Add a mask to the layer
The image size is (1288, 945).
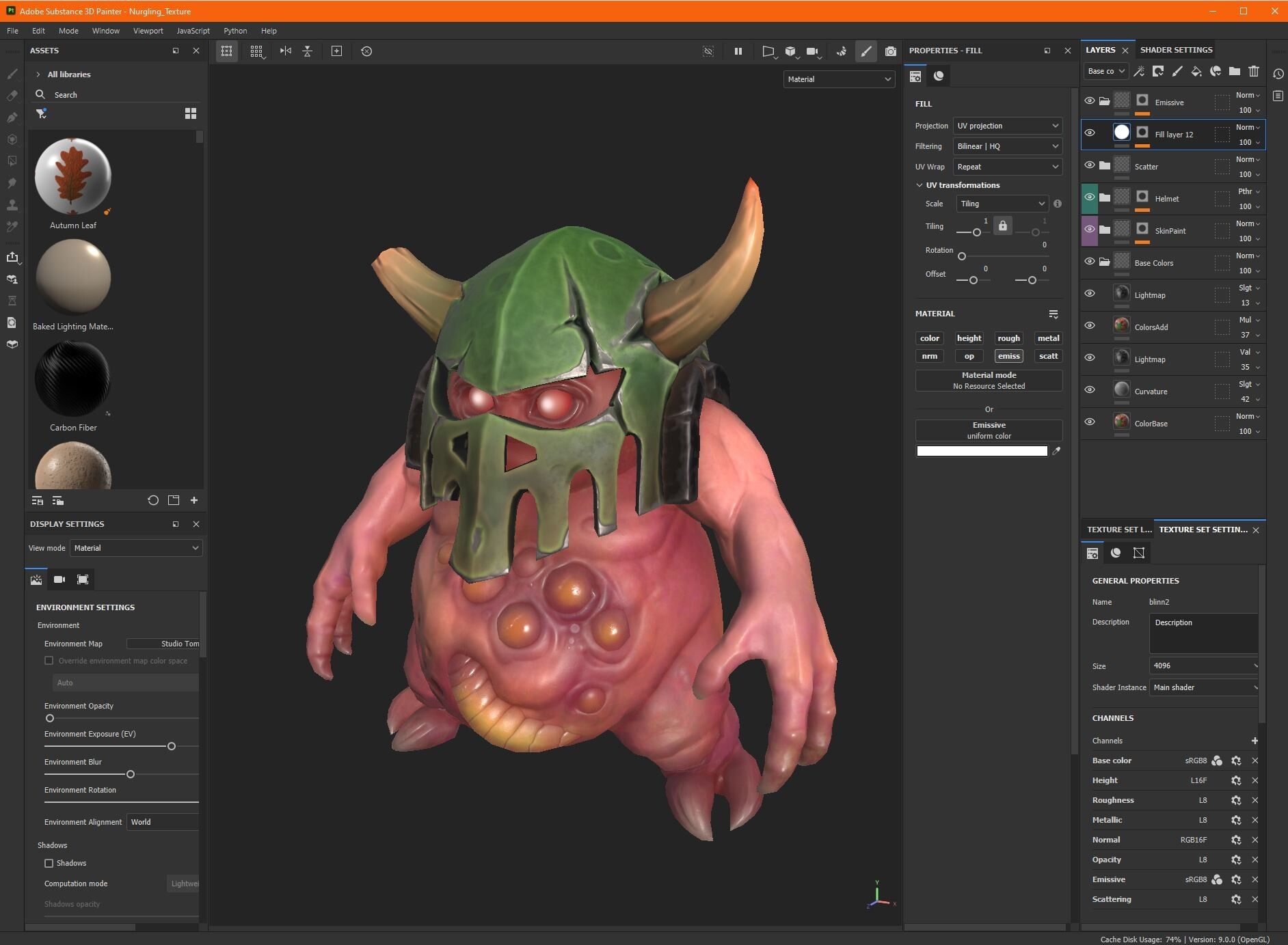coord(1158,71)
